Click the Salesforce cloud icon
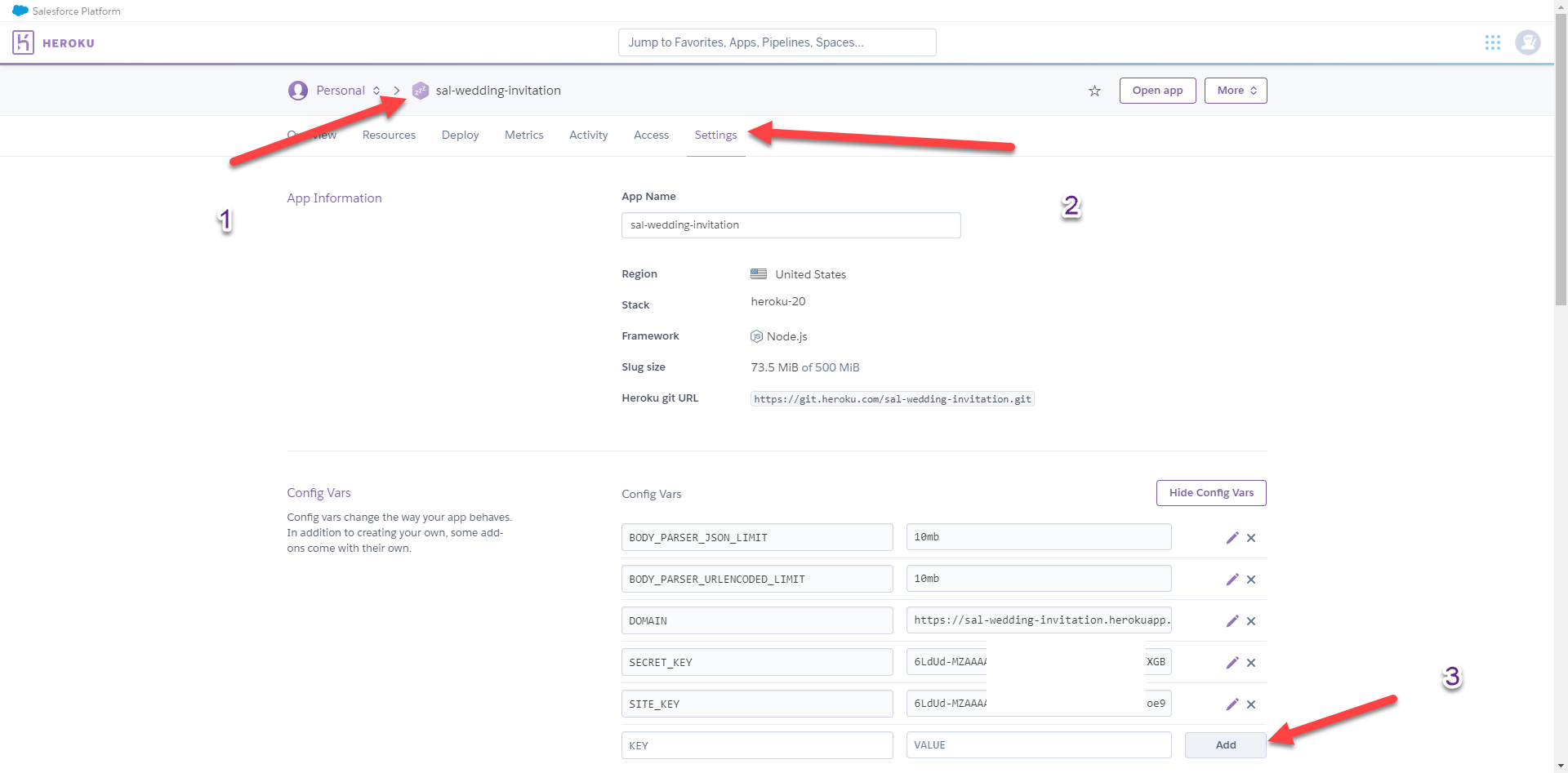Screen dimensions: 1568x773 coord(20,11)
